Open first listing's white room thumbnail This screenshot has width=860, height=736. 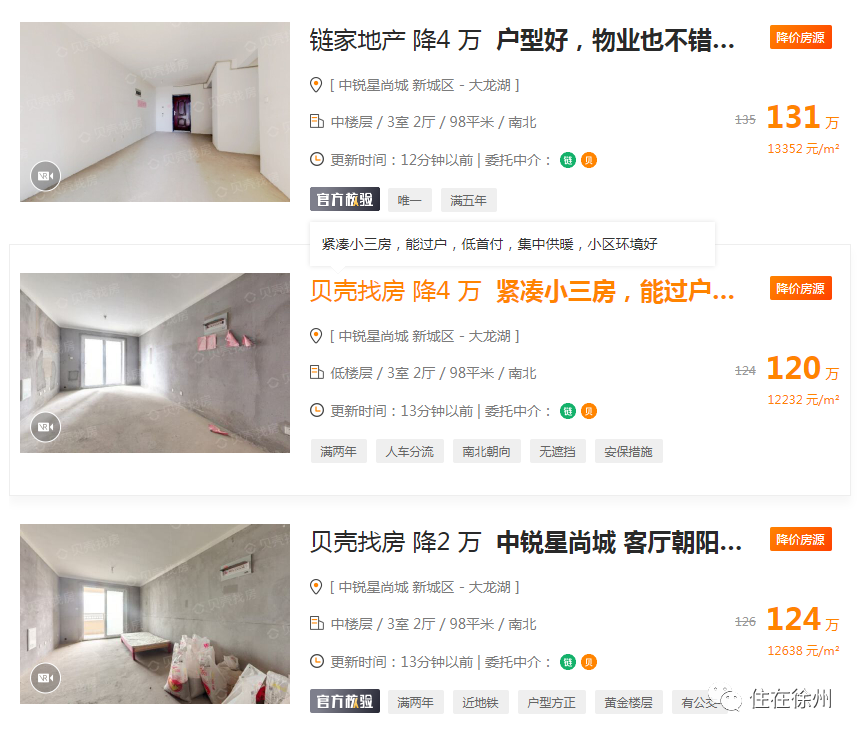[155, 112]
